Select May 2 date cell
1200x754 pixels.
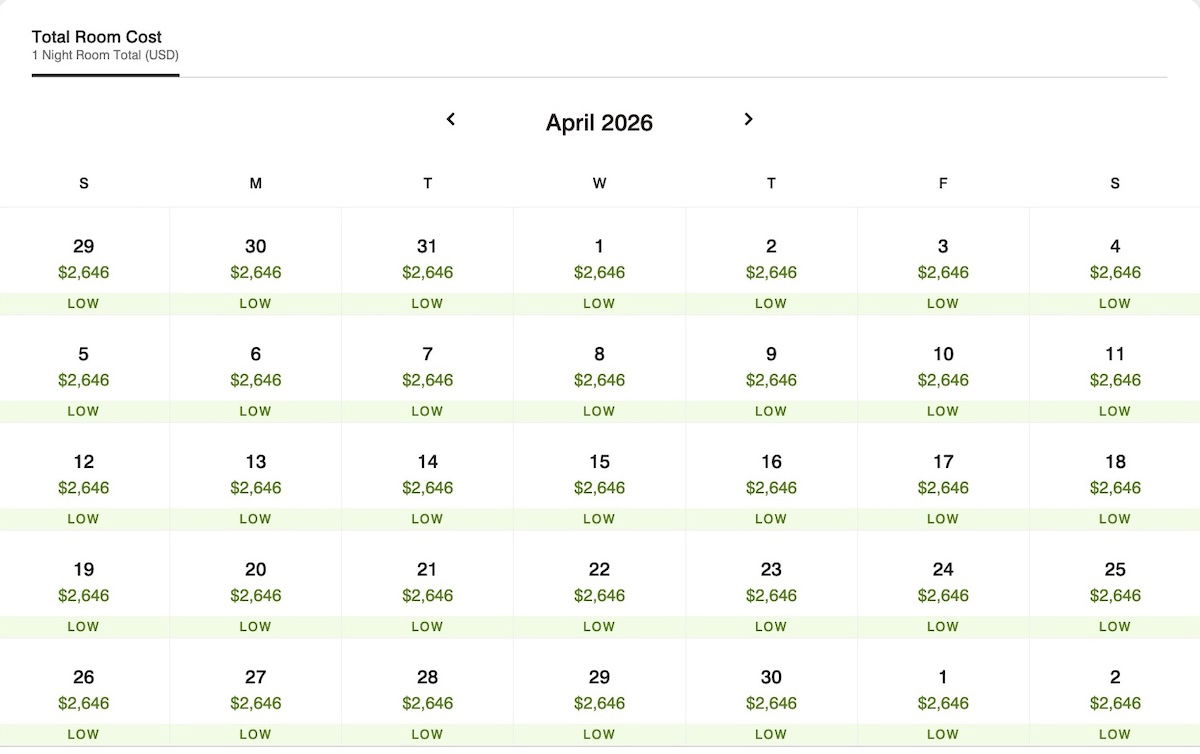[x=1115, y=692]
